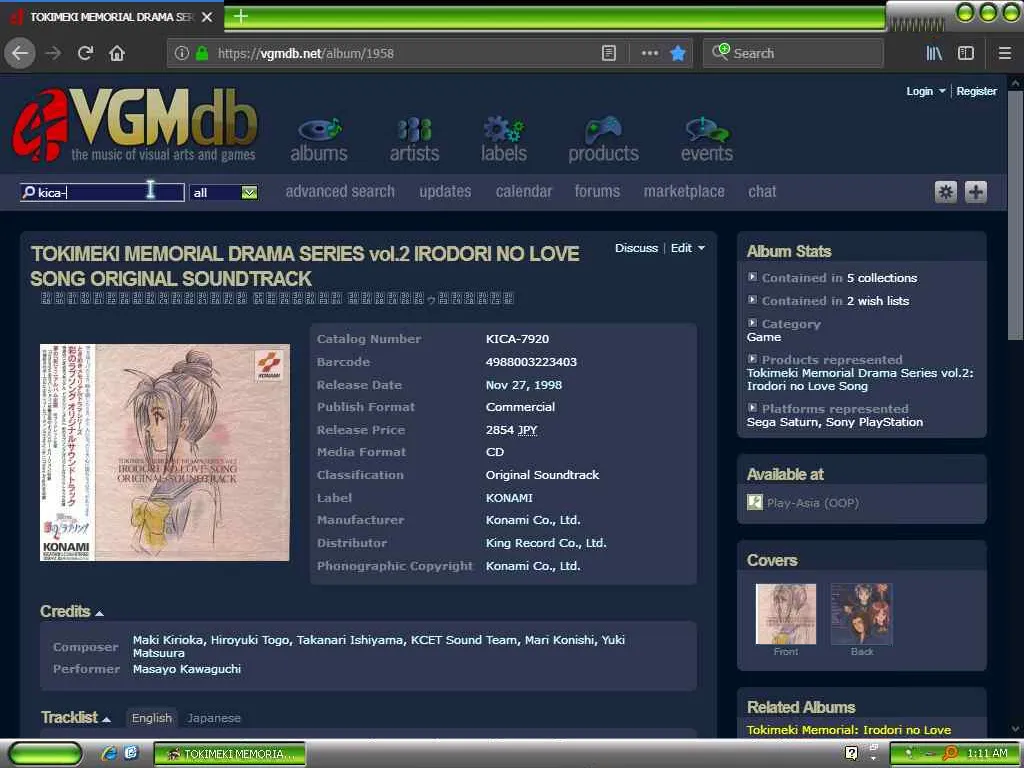Open the library icon in toolbar
This screenshot has height=768, width=1024.
click(x=934, y=54)
